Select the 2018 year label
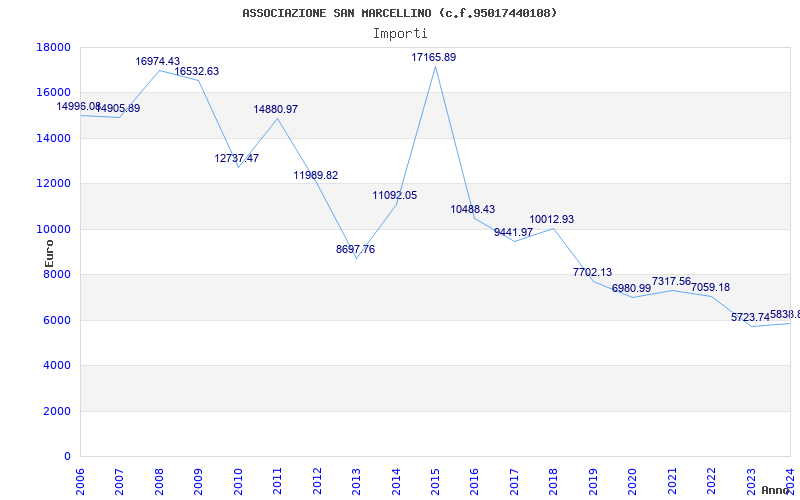Viewport: 800px width, 500px height. point(554,481)
